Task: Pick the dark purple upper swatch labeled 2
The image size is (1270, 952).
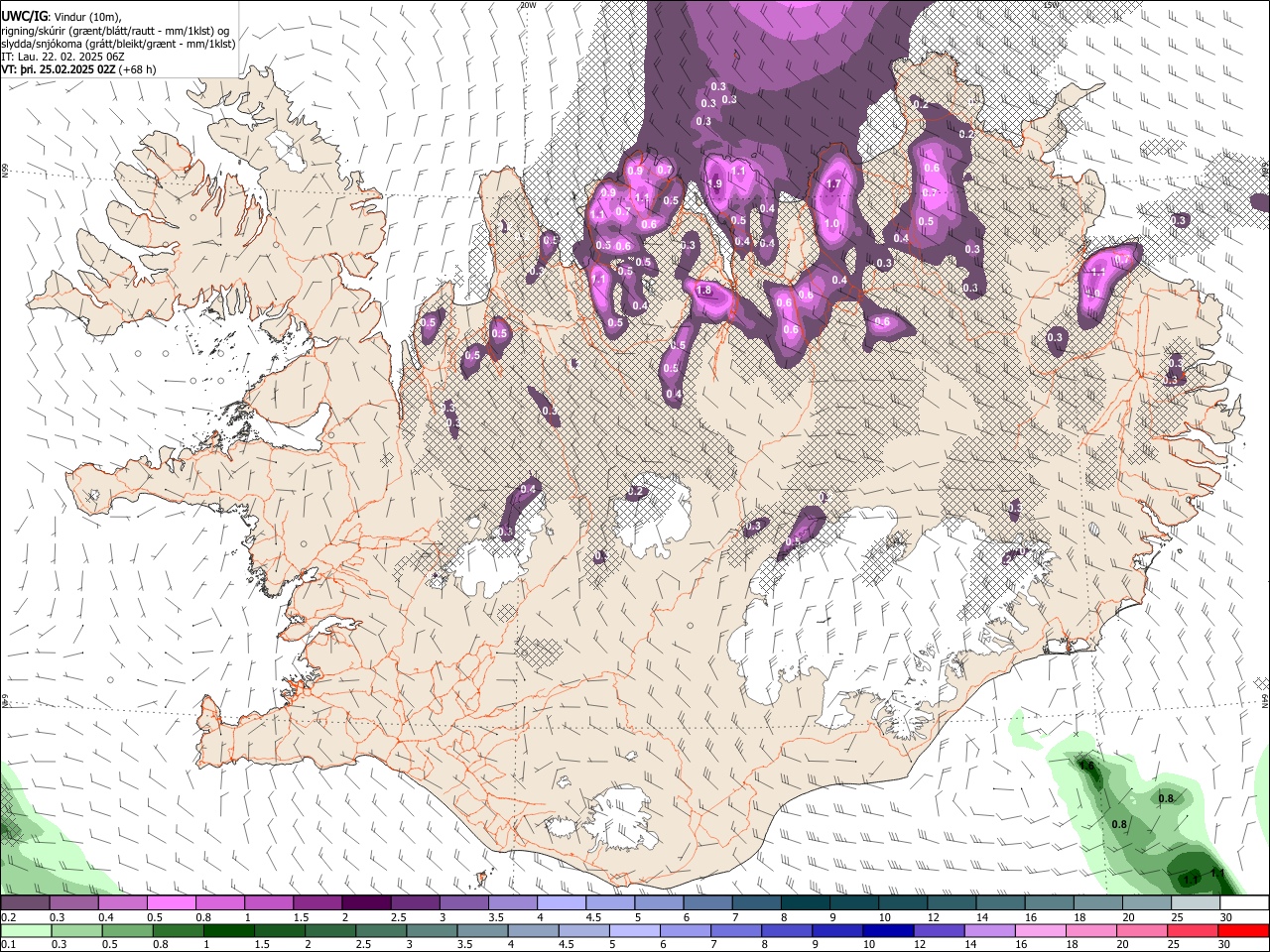Action: pyautogui.click(x=366, y=903)
